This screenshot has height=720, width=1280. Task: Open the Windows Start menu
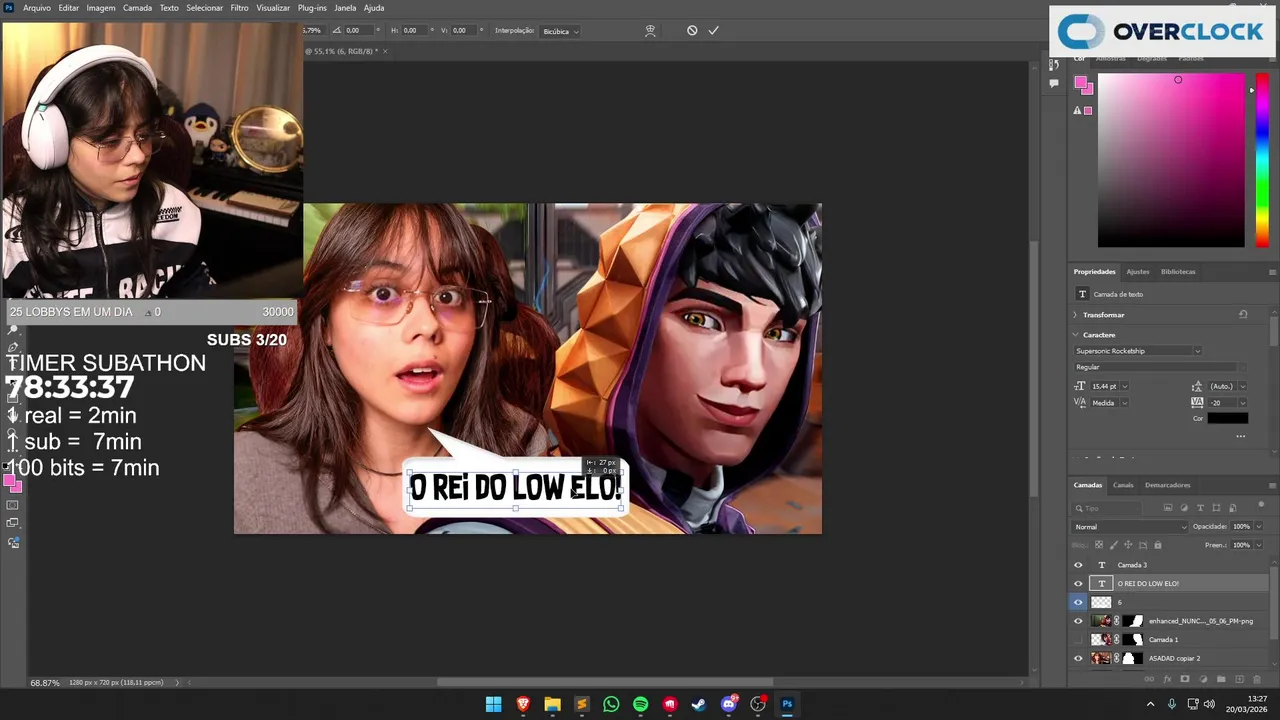pyautogui.click(x=494, y=704)
